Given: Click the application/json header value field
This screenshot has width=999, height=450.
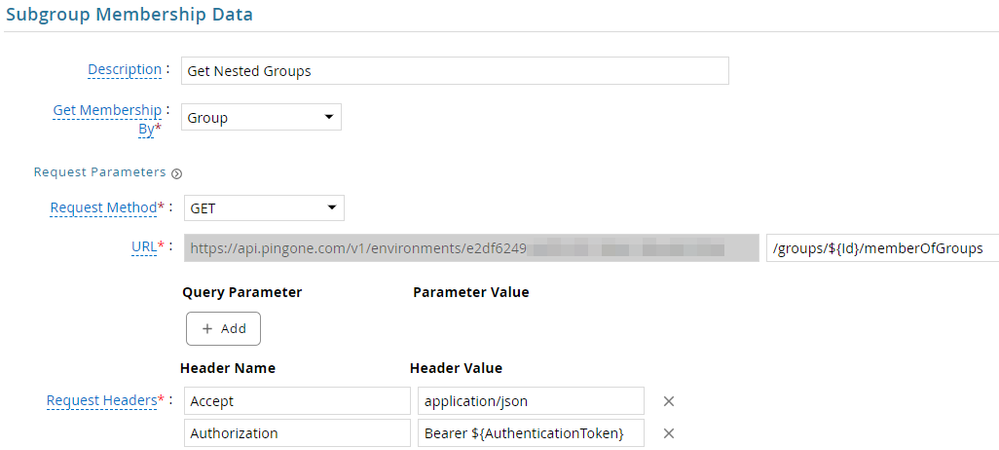Looking at the screenshot, I should pyautogui.click(x=531, y=401).
